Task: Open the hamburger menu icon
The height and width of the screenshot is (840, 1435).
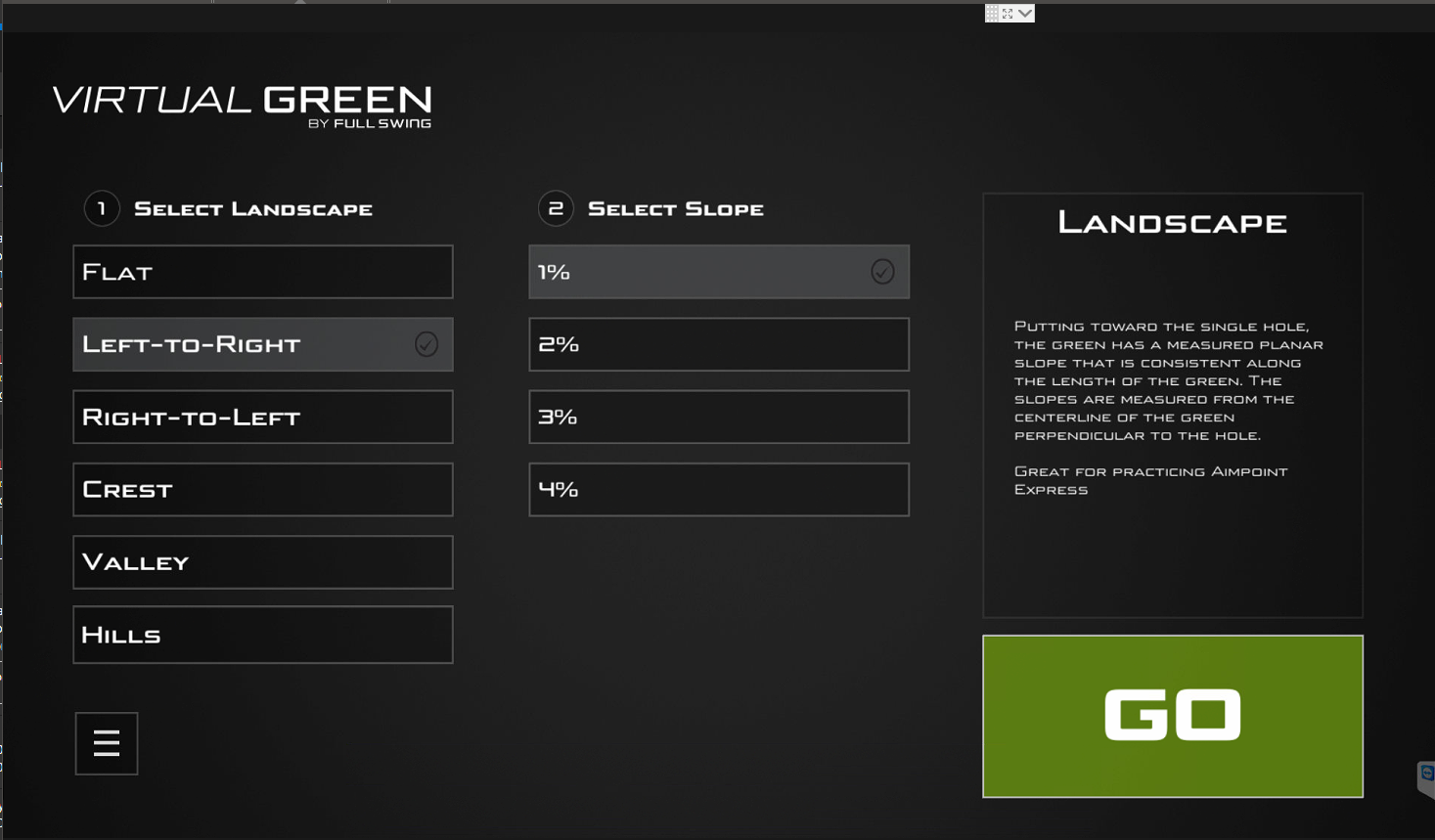Action: point(107,743)
